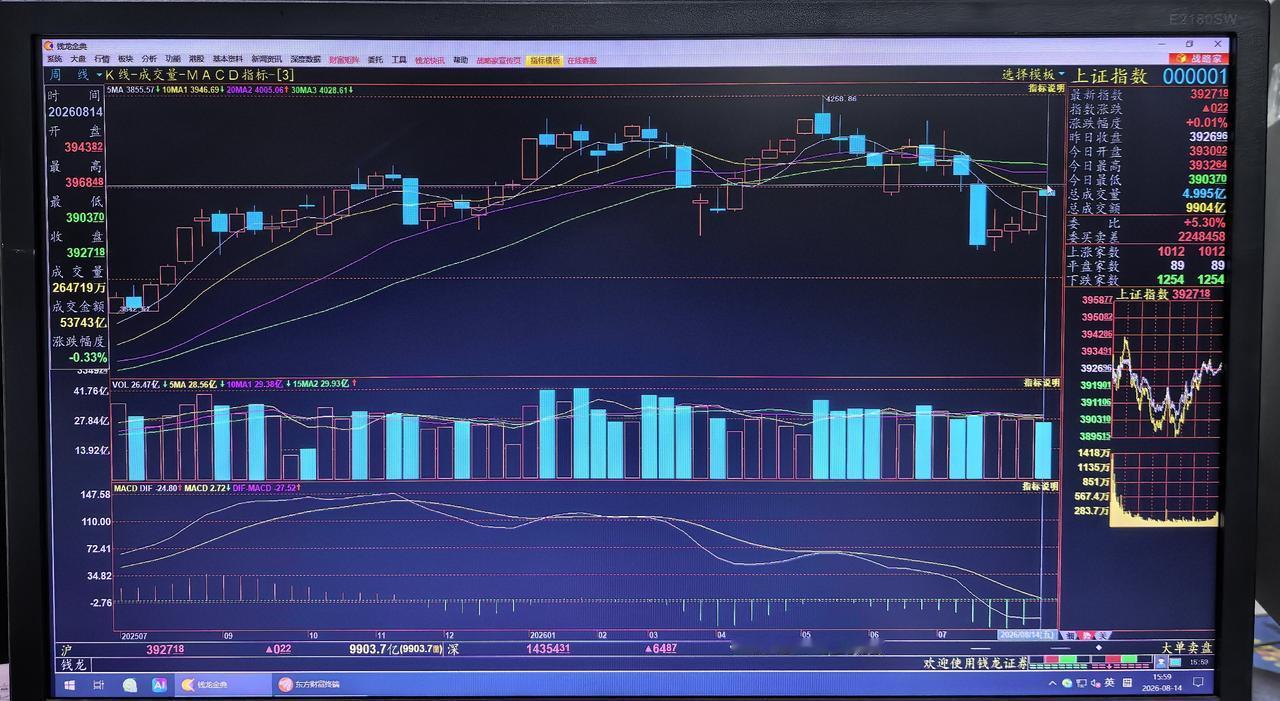Screen dimensions: 1280x701
Task: Click the 202507 label on time axis
Action: (x=134, y=635)
